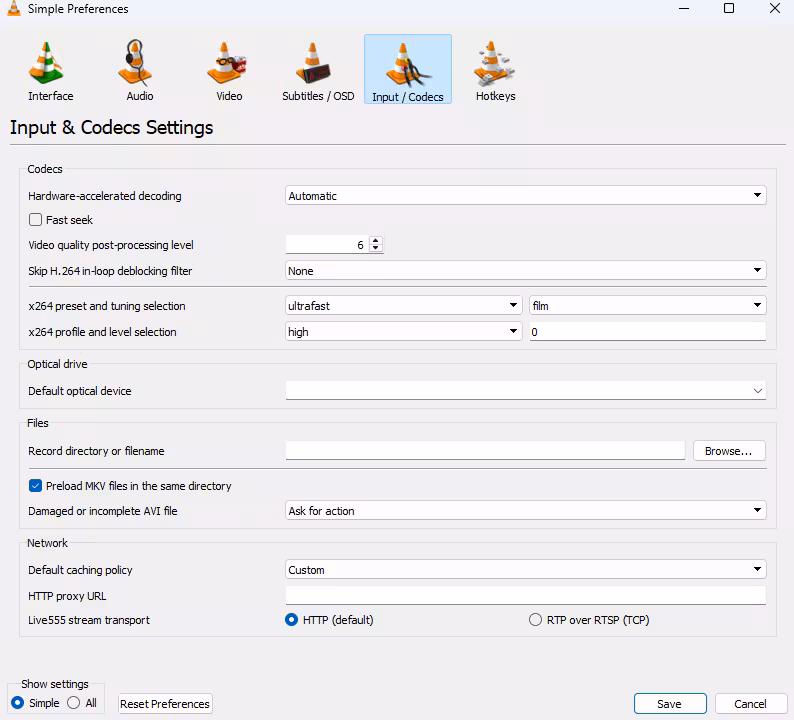Select HTTP (default) stream transport
Viewport: 794px width, 720px height.
[291, 620]
